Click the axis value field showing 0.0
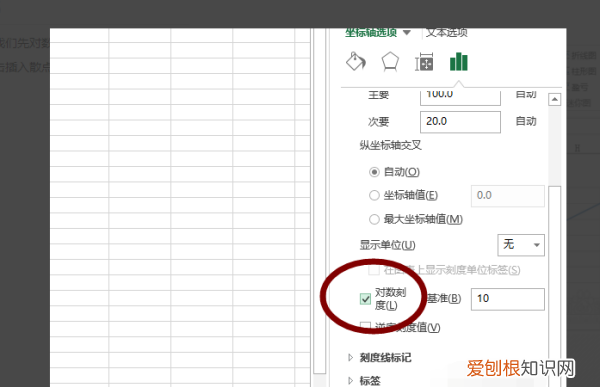Viewport: 600px width, 387px height. [507, 196]
